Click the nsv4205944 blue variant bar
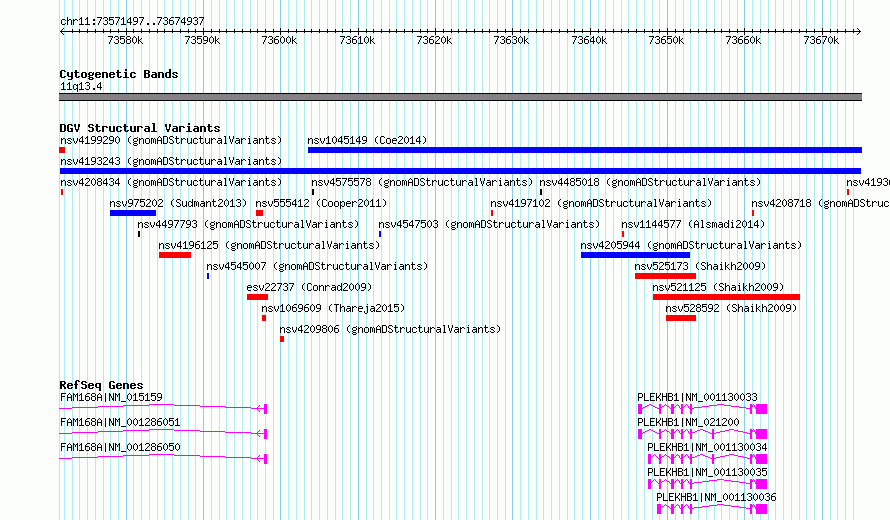This screenshot has width=890, height=520. pyautogui.click(x=635, y=255)
